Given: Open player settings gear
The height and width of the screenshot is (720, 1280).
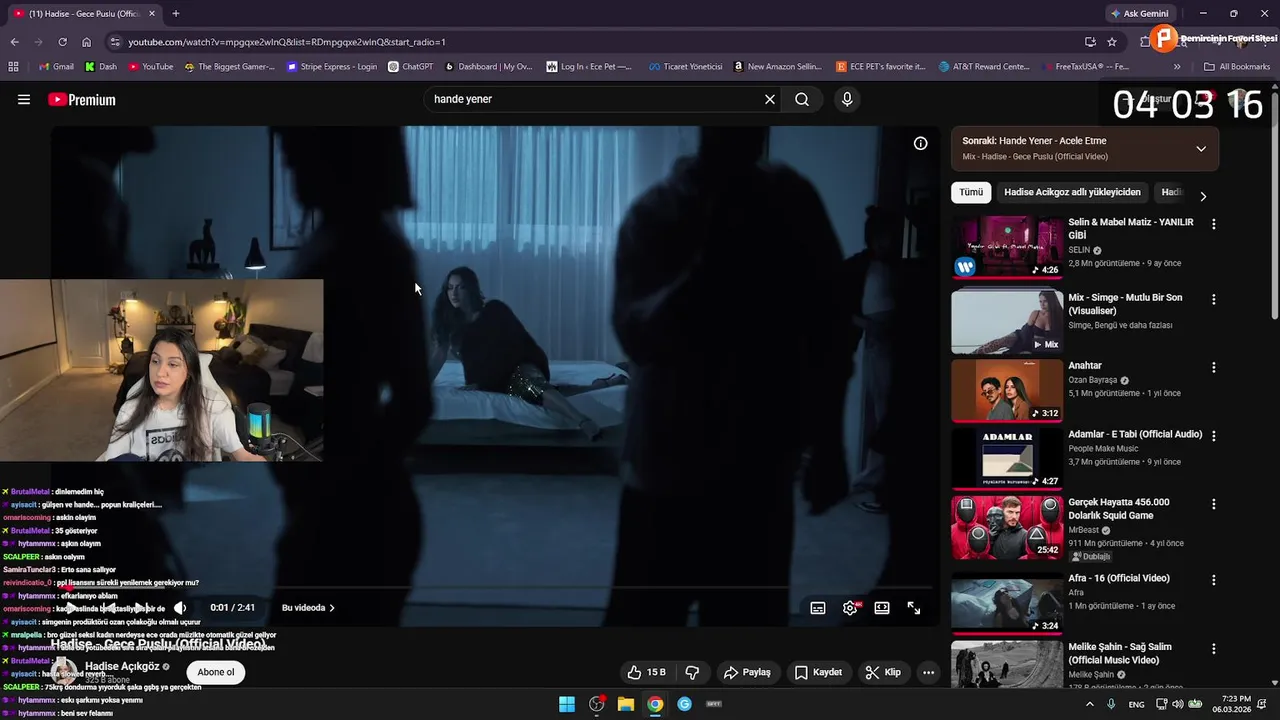Looking at the screenshot, I should (850, 608).
